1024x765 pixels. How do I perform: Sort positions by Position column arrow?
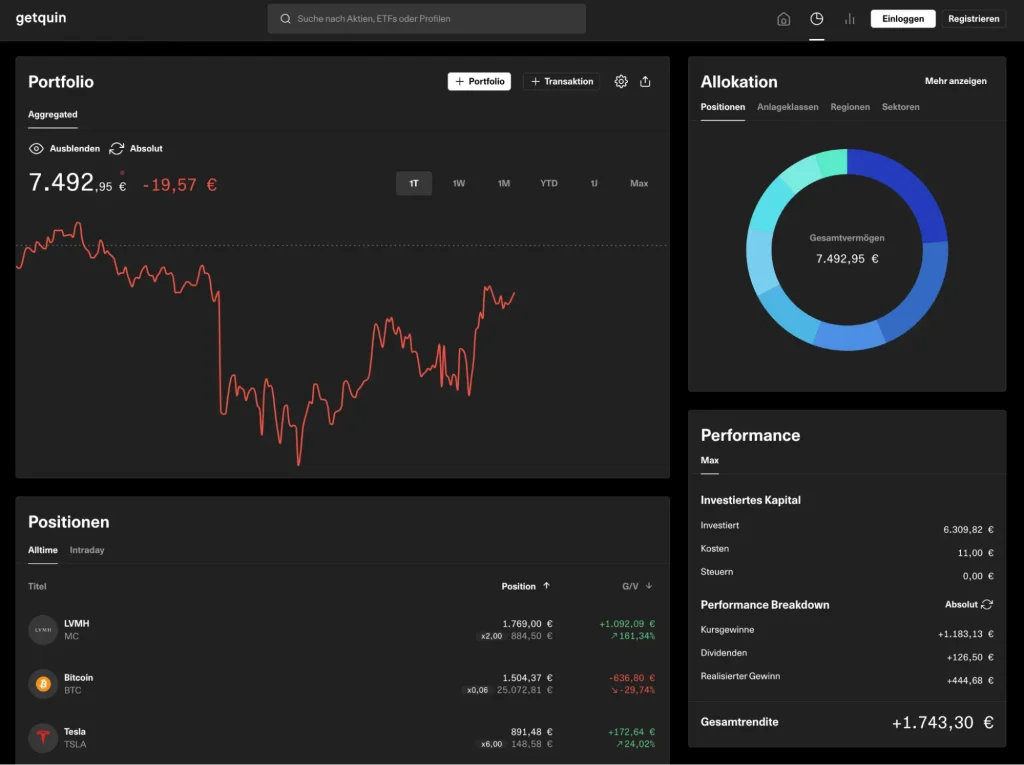point(546,586)
